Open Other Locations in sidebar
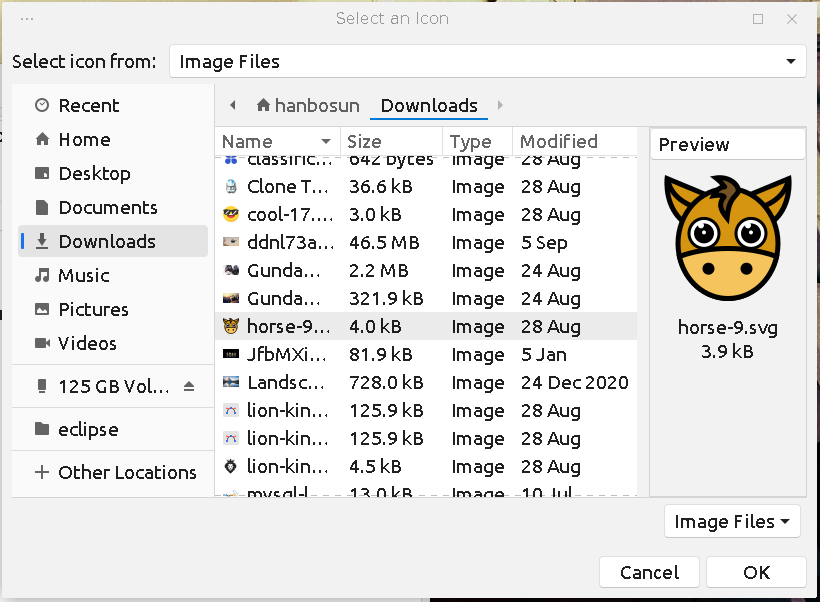Viewport: 820px width, 602px height. [x=114, y=472]
